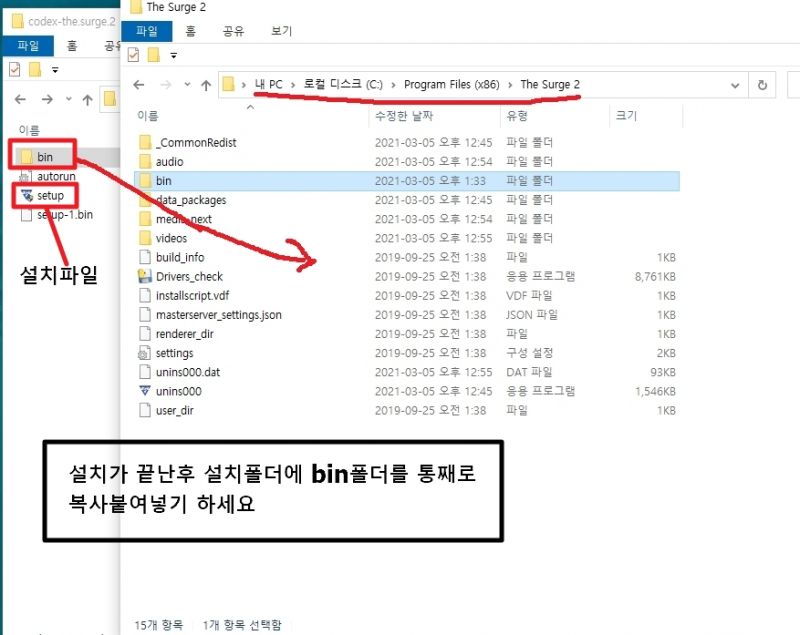Refresh The Surge 2 folder view
The height and width of the screenshot is (635, 800).
(x=762, y=85)
